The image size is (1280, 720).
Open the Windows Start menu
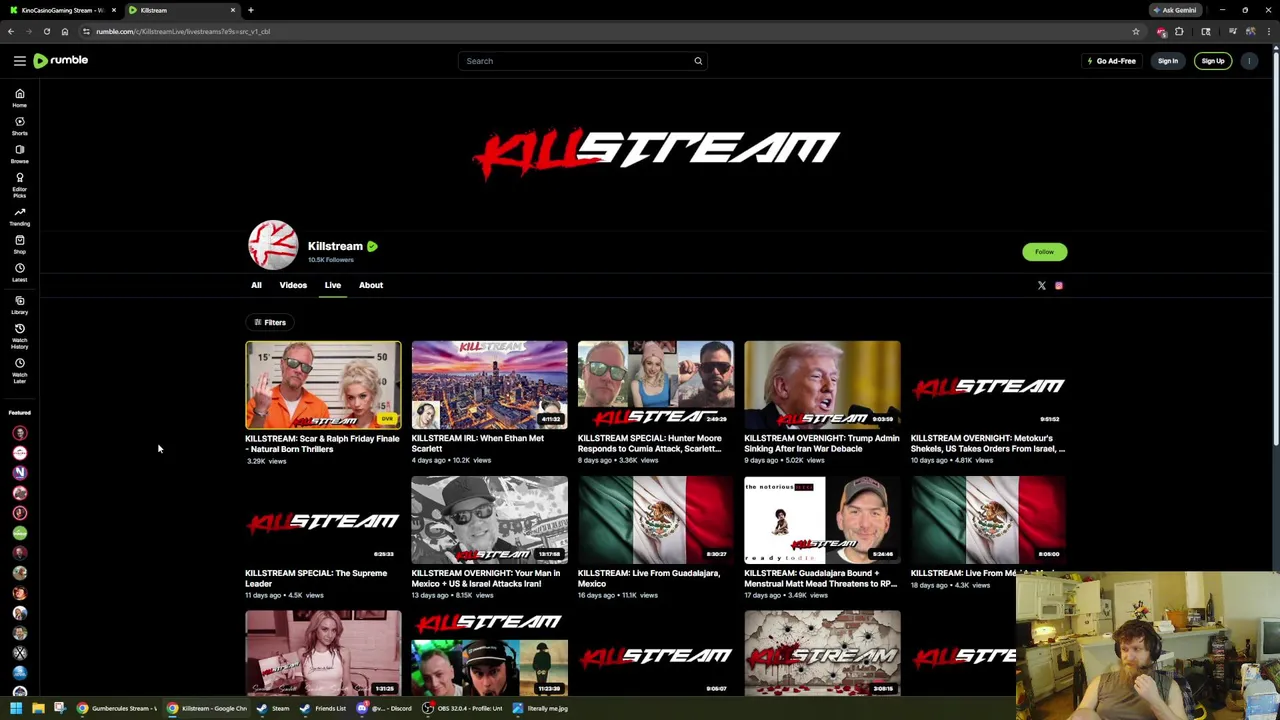pyautogui.click(x=15, y=708)
